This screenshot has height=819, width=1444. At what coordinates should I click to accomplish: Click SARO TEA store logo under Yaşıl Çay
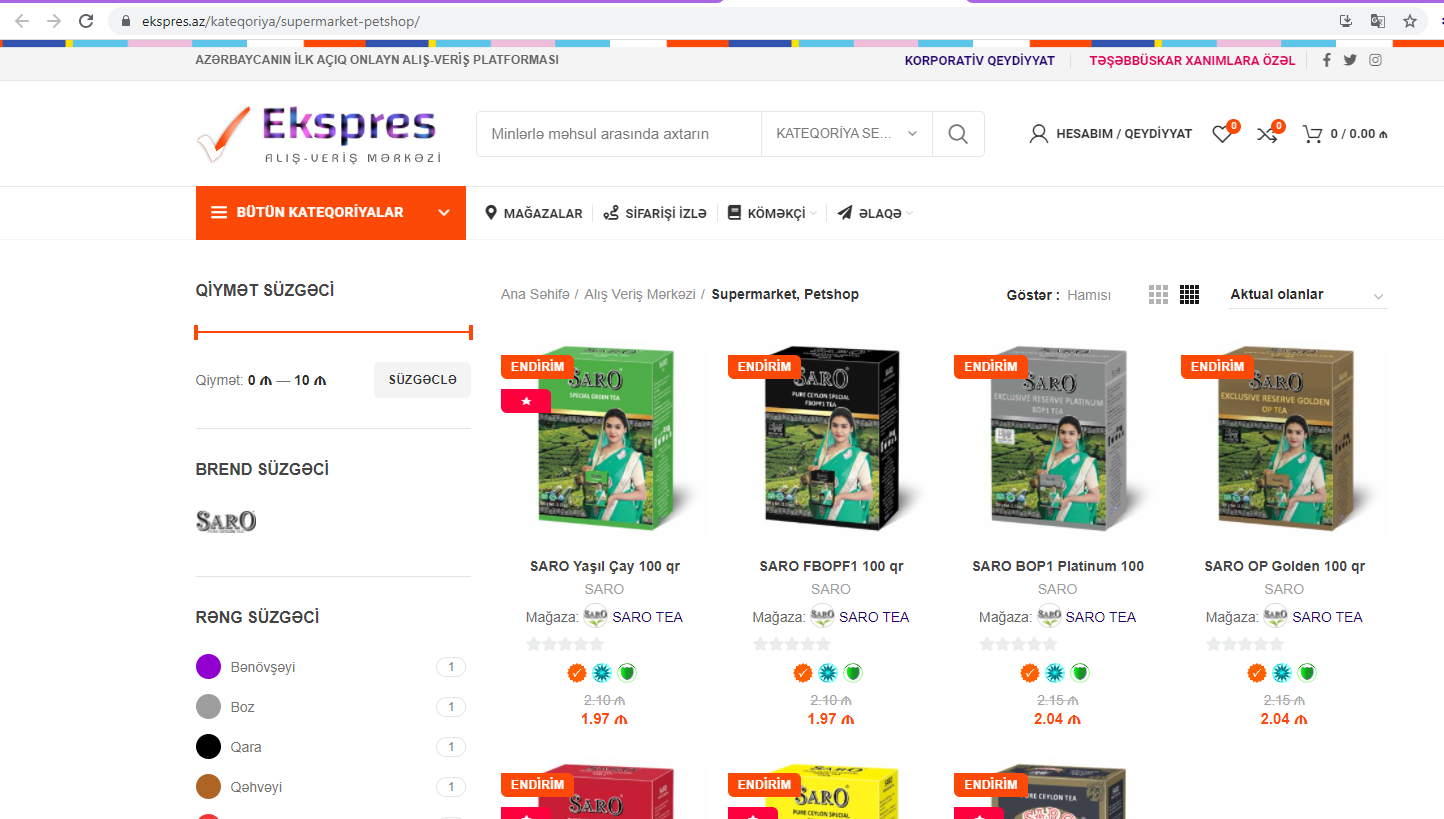click(x=595, y=617)
